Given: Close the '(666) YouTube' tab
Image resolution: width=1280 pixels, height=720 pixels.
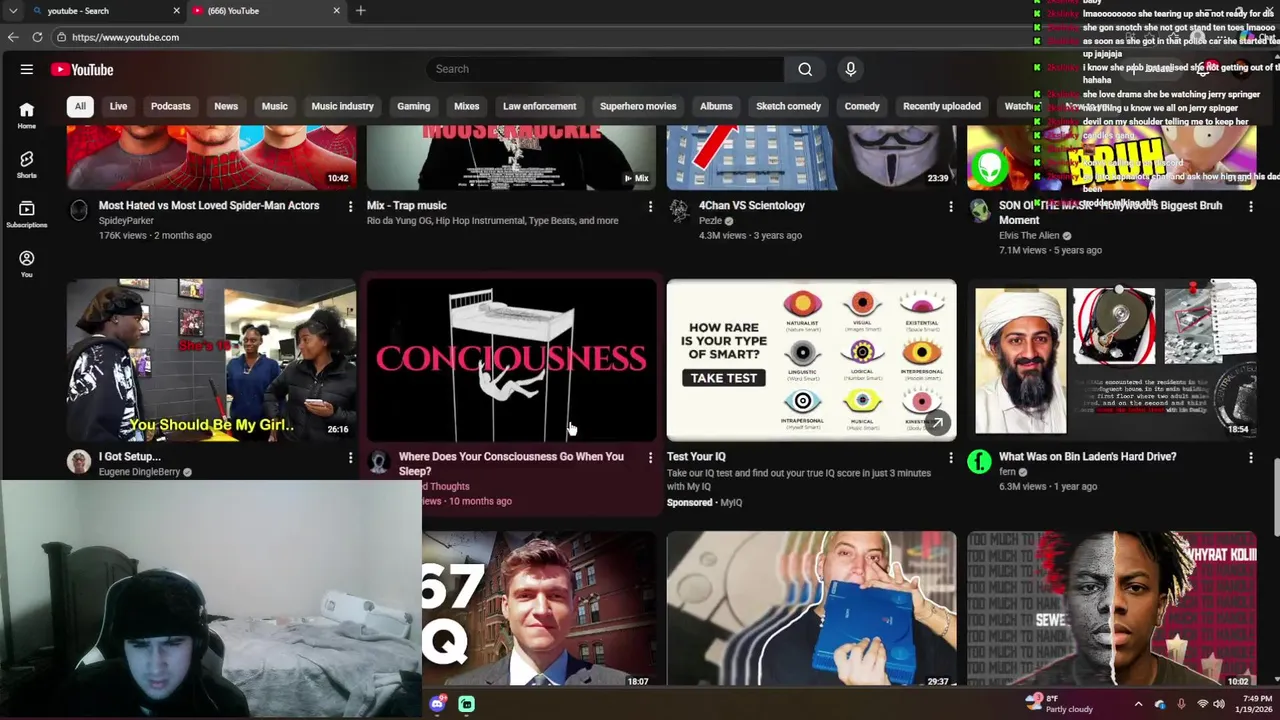Looking at the screenshot, I should pyautogui.click(x=336, y=11).
